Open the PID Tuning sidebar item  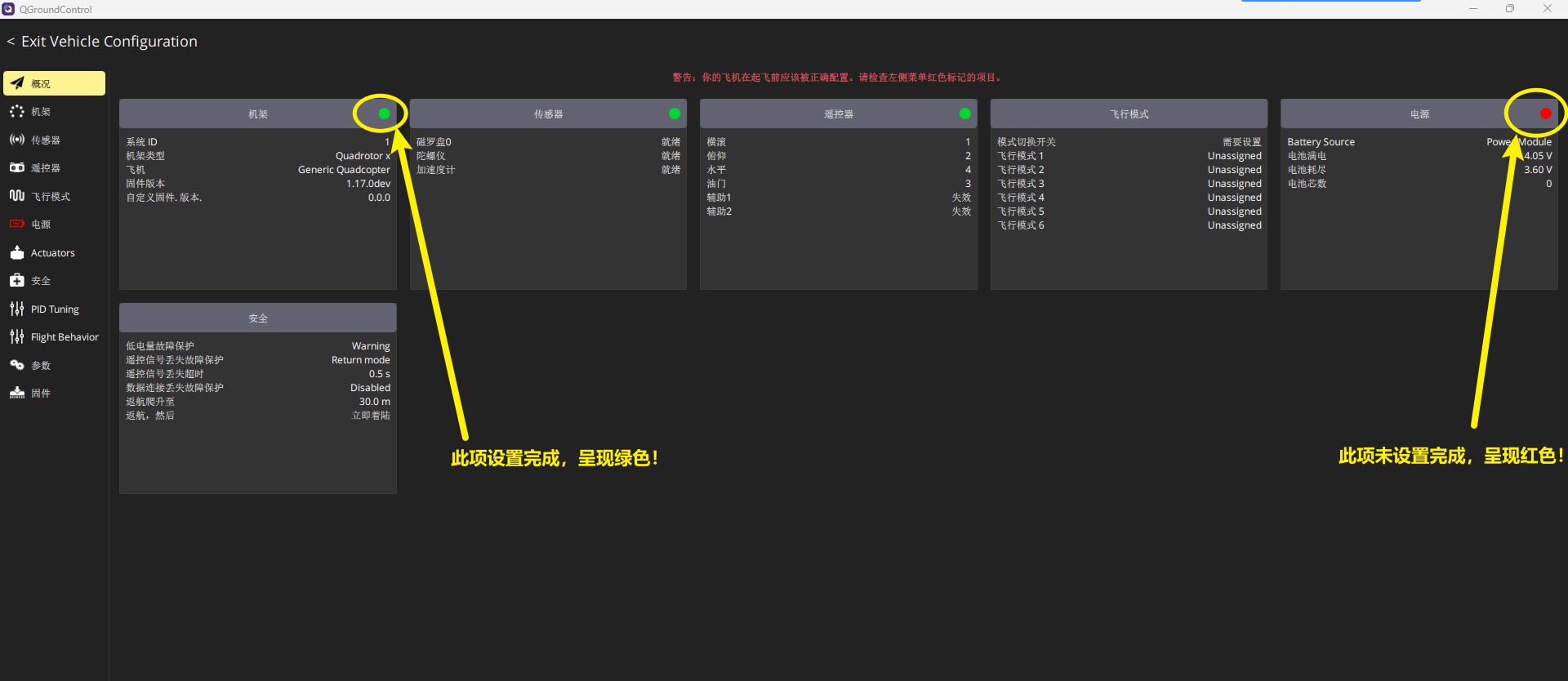click(x=54, y=309)
